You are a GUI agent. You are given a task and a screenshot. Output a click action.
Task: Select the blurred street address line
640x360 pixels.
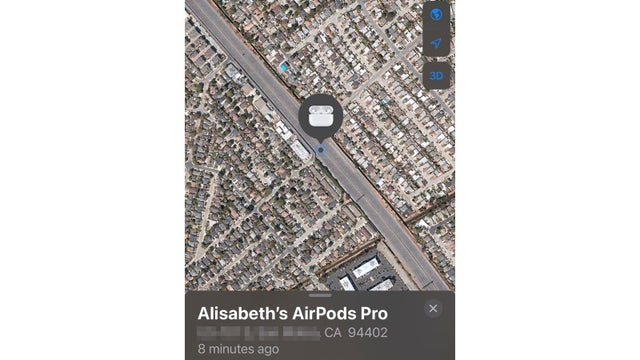coord(259,333)
